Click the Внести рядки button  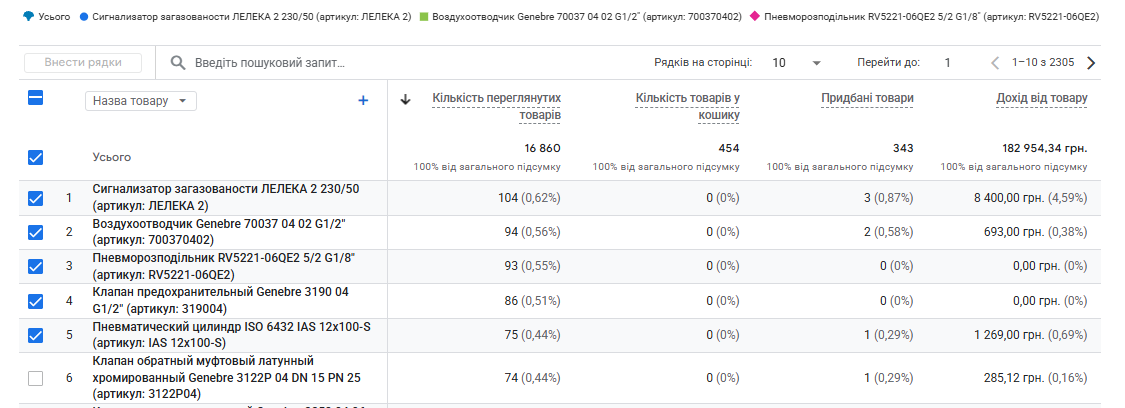click(x=83, y=63)
